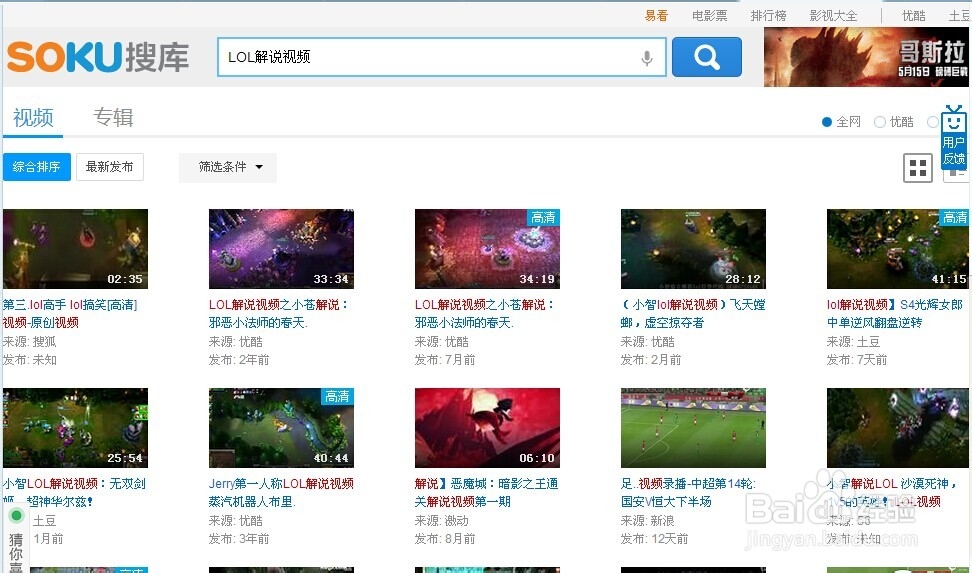Switch to the 视频 tab
This screenshot has width=972, height=573.
pos(33,118)
